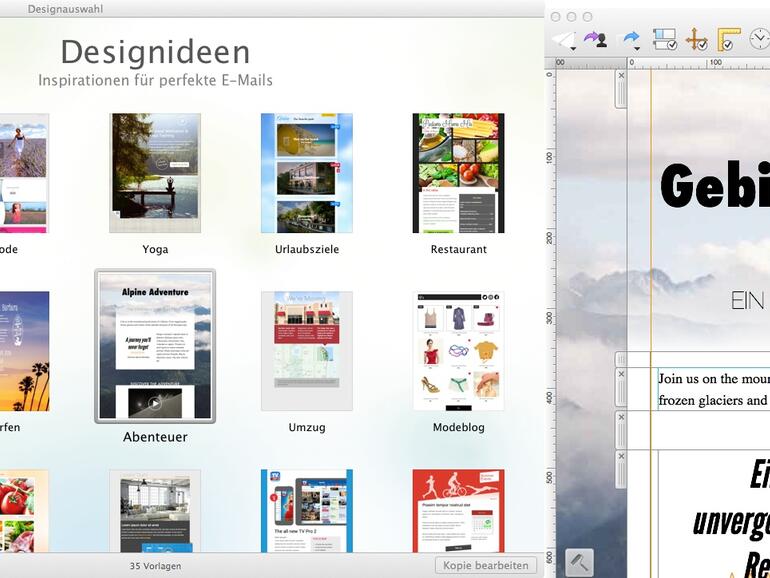Click the Yoga label text
This screenshot has height=578, width=770.
(x=155, y=249)
